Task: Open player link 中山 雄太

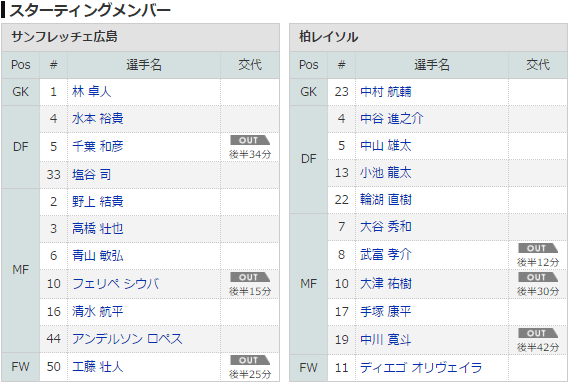Action: [386, 146]
